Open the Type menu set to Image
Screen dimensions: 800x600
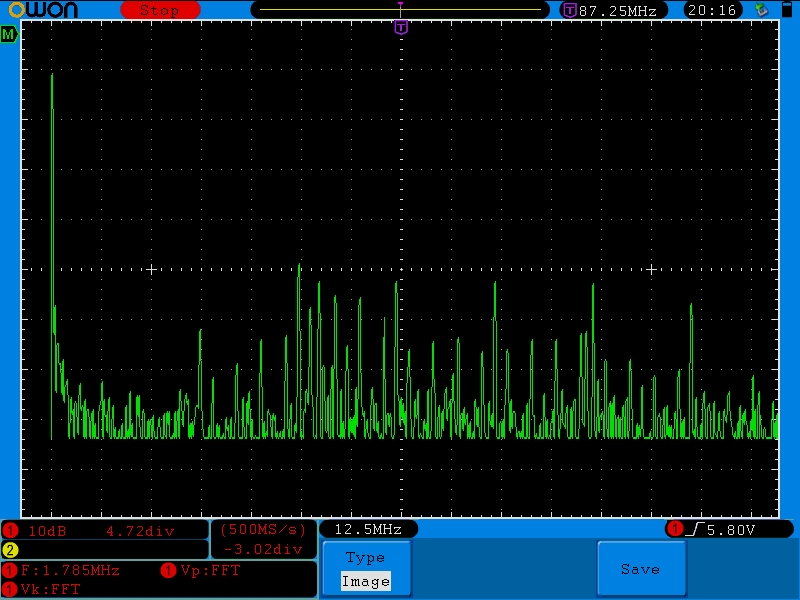tap(365, 569)
